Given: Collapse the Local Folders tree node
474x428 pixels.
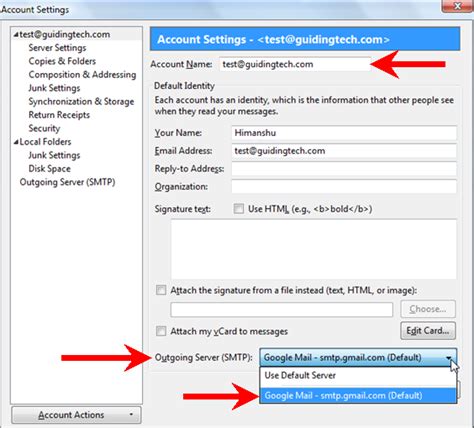Looking at the screenshot, I should pyautogui.click(x=16, y=142).
